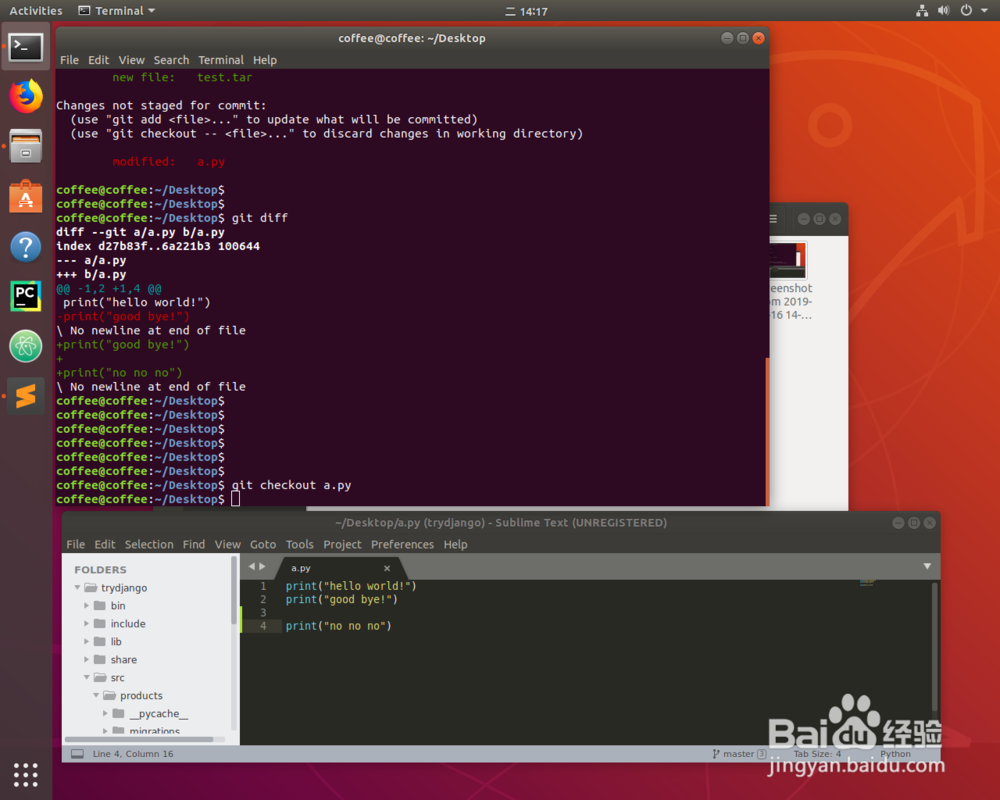Open Sublime Goto menu
This screenshot has height=800, width=1000.
point(263,544)
